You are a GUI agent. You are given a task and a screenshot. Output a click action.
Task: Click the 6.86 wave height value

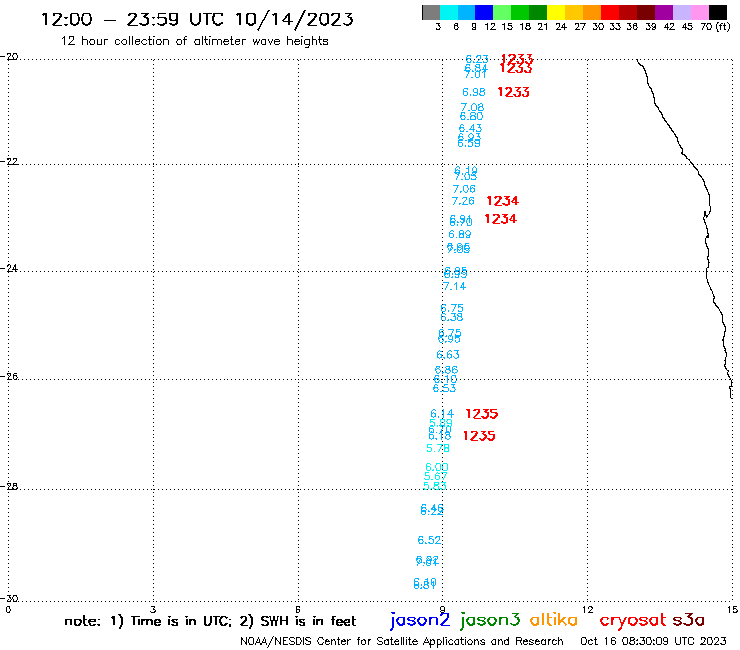tap(446, 370)
